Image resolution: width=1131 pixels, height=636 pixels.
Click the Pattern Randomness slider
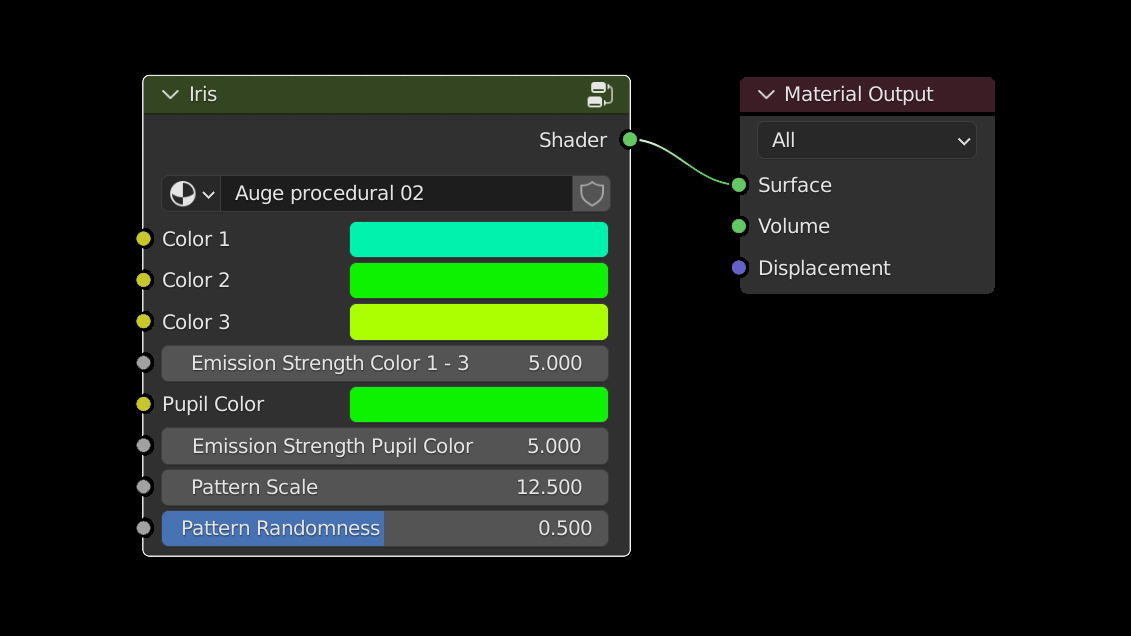pos(385,528)
